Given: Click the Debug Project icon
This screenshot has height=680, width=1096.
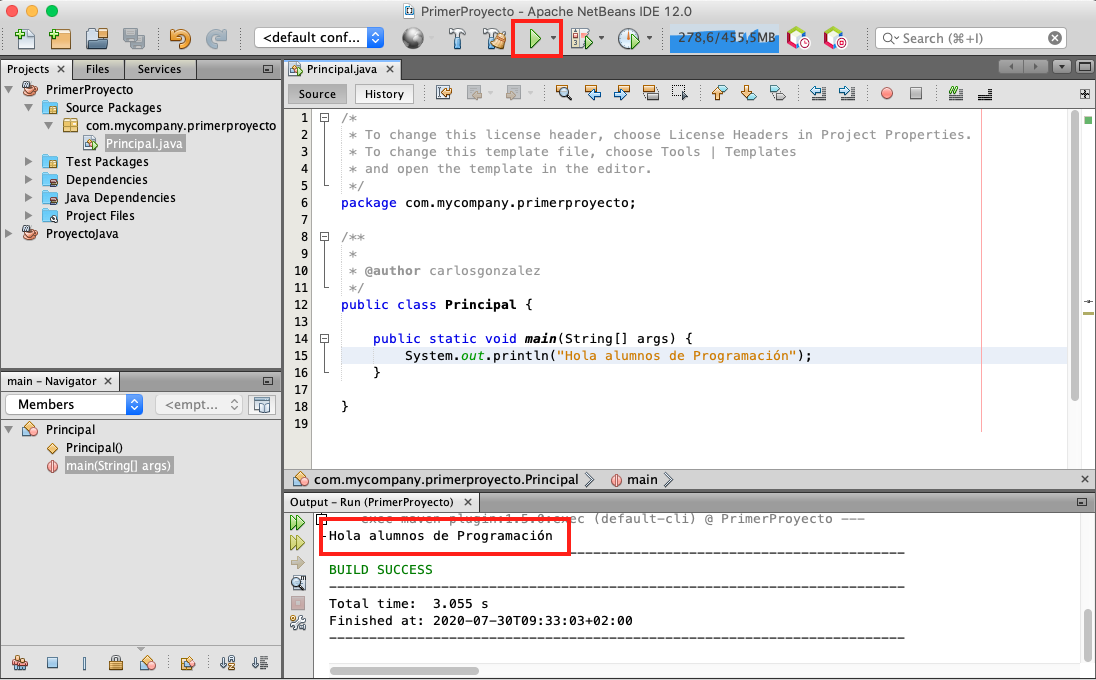Looking at the screenshot, I should coord(582,38).
